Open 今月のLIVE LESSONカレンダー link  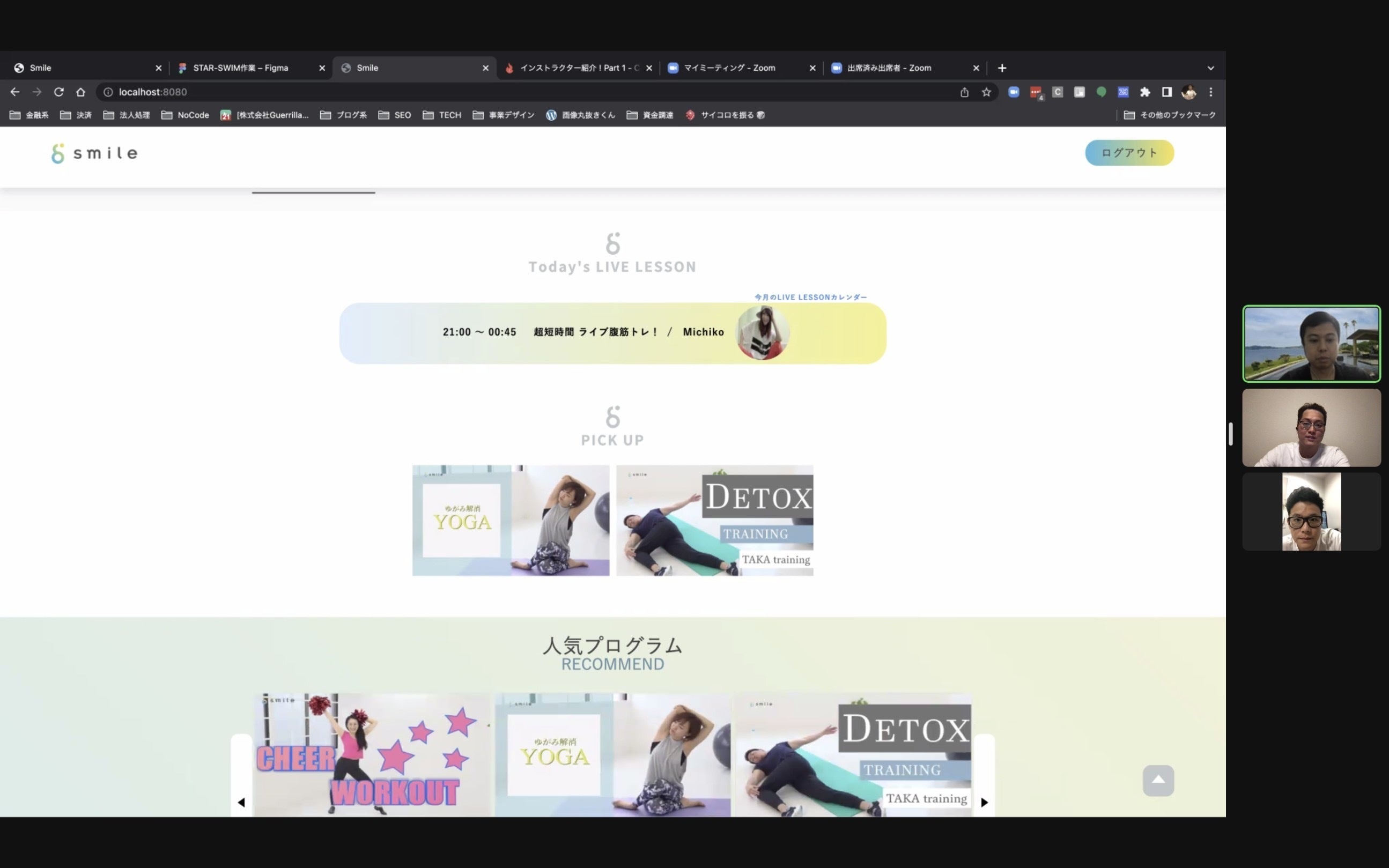(810, 297)
